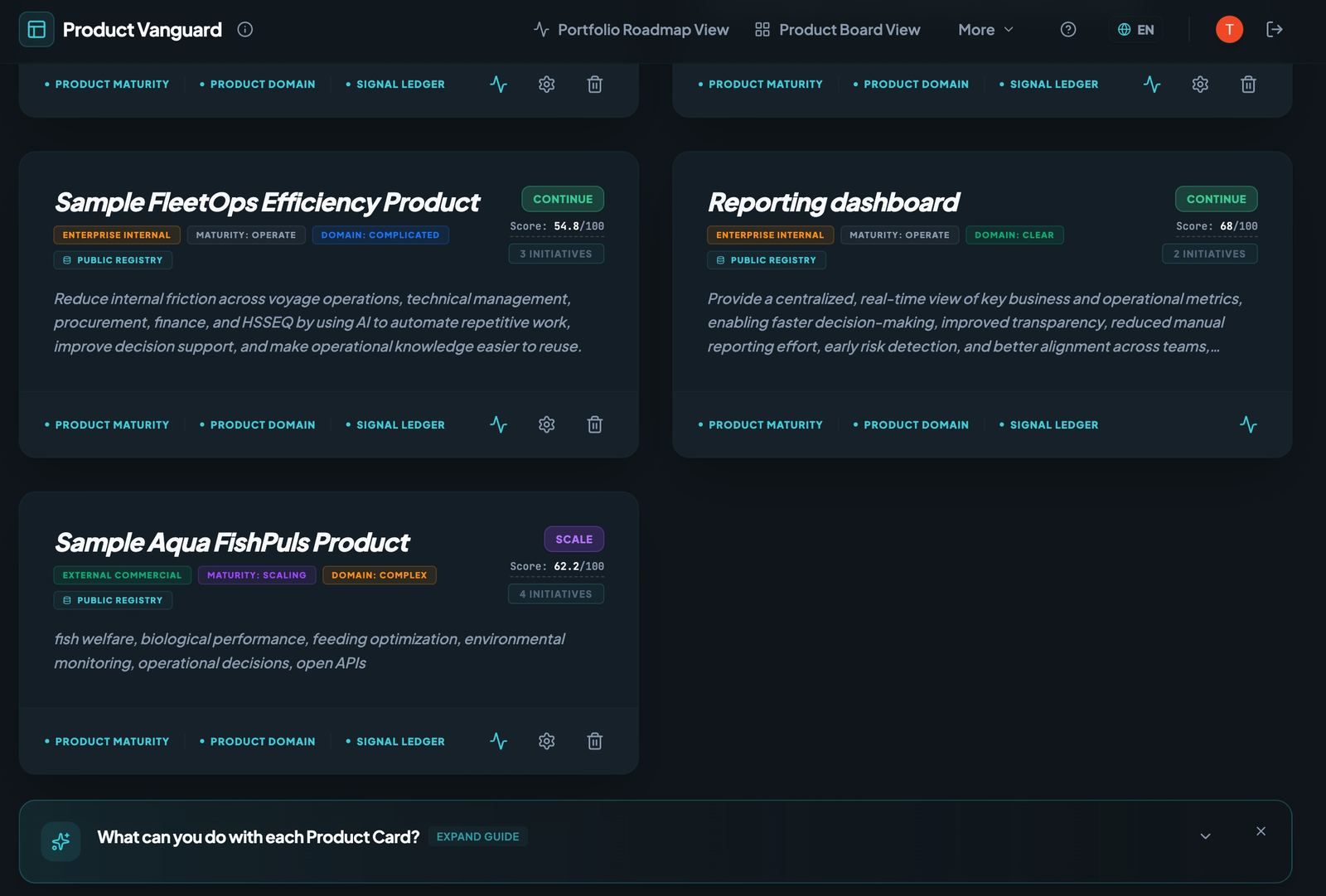Viewport: 1326px width, 896px height.
Task: Click the Aqua FishPuls score 62.2/100
Action: 557,567
